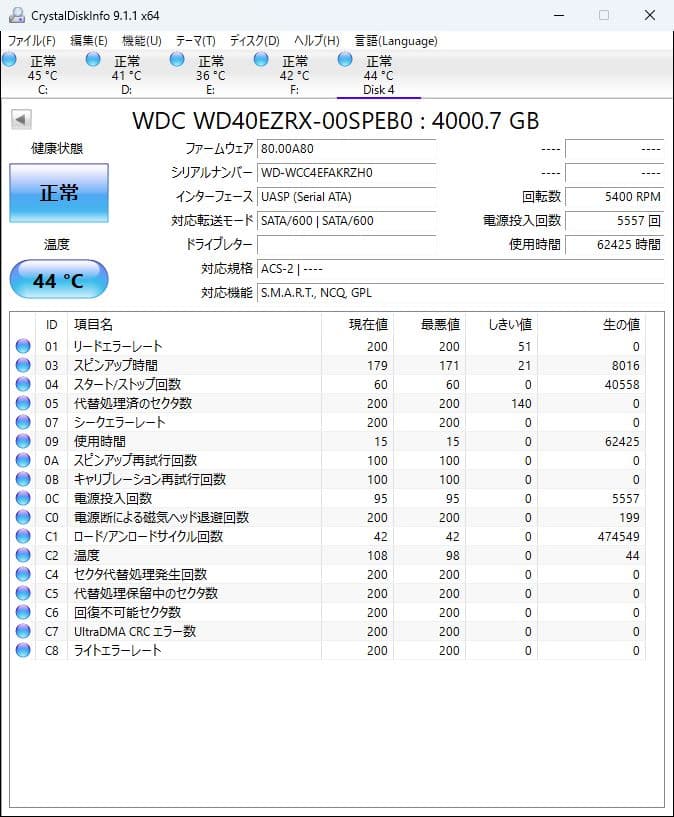Click status orb for attribute 01 リードエラーレート
The width and height of the screenshot is (674, 817).
(x=23, y=346)
